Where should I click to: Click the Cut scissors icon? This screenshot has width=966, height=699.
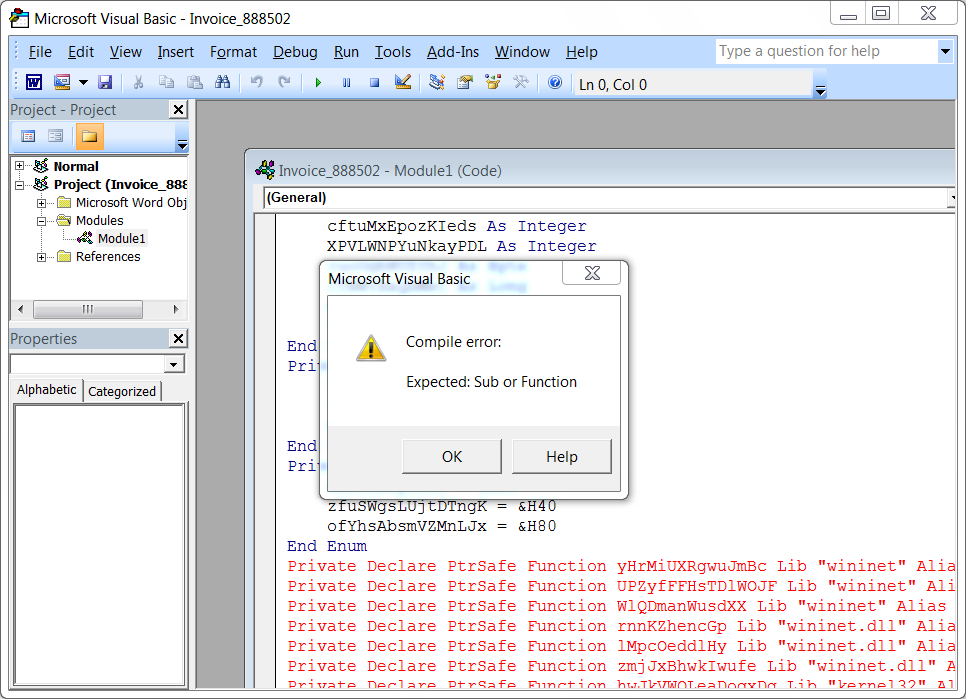click(x=138, y=82)
